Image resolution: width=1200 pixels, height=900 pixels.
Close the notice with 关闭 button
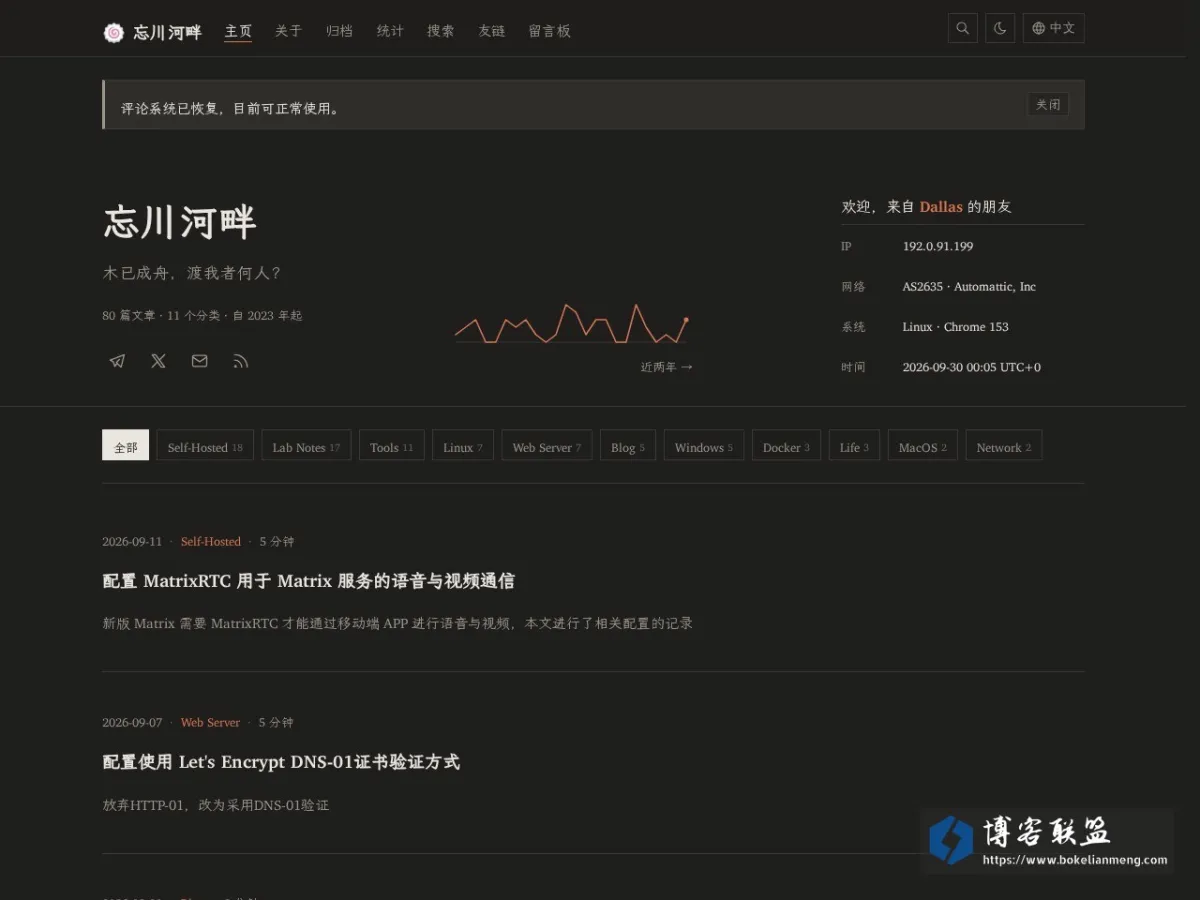[1048, 105]
